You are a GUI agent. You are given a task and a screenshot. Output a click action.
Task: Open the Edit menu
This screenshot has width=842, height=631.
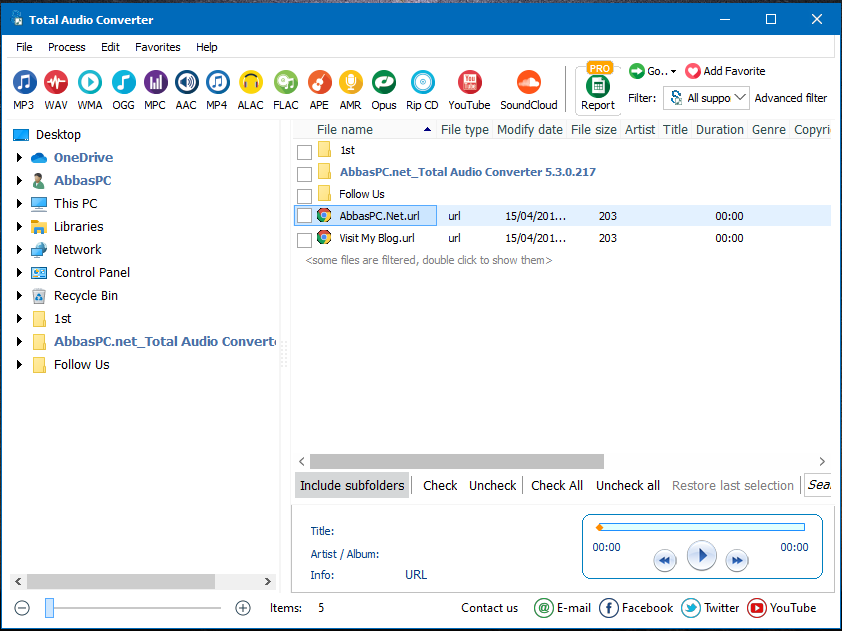pyautogui.click(x=111, y=47)
